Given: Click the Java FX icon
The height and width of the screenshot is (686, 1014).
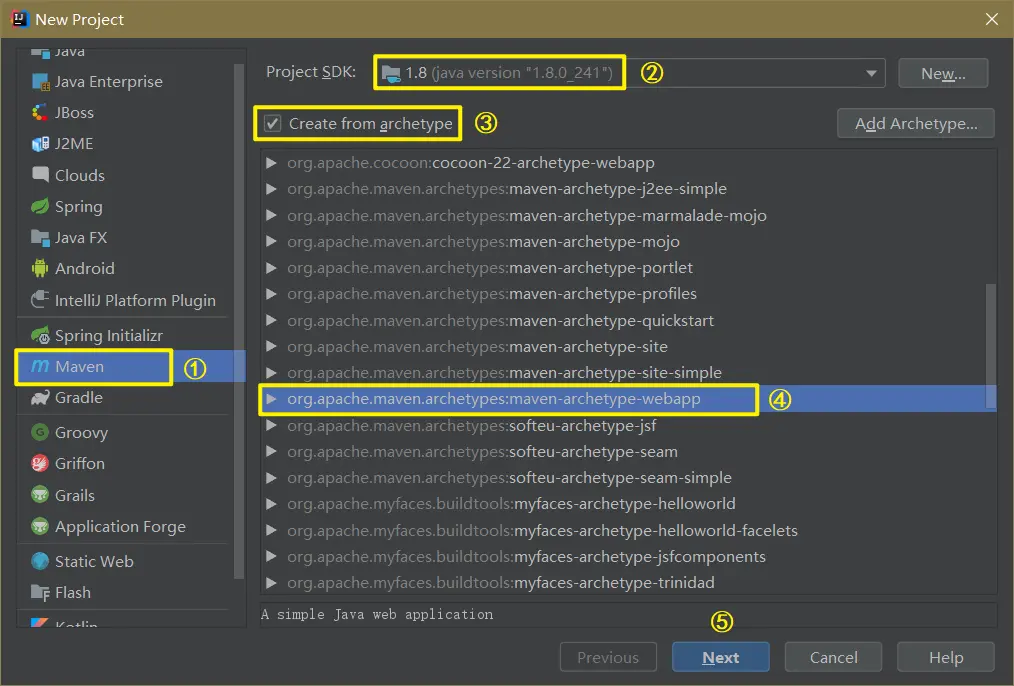Looking at the screenshot, I should pyautogui.click(x=40, y=238).
